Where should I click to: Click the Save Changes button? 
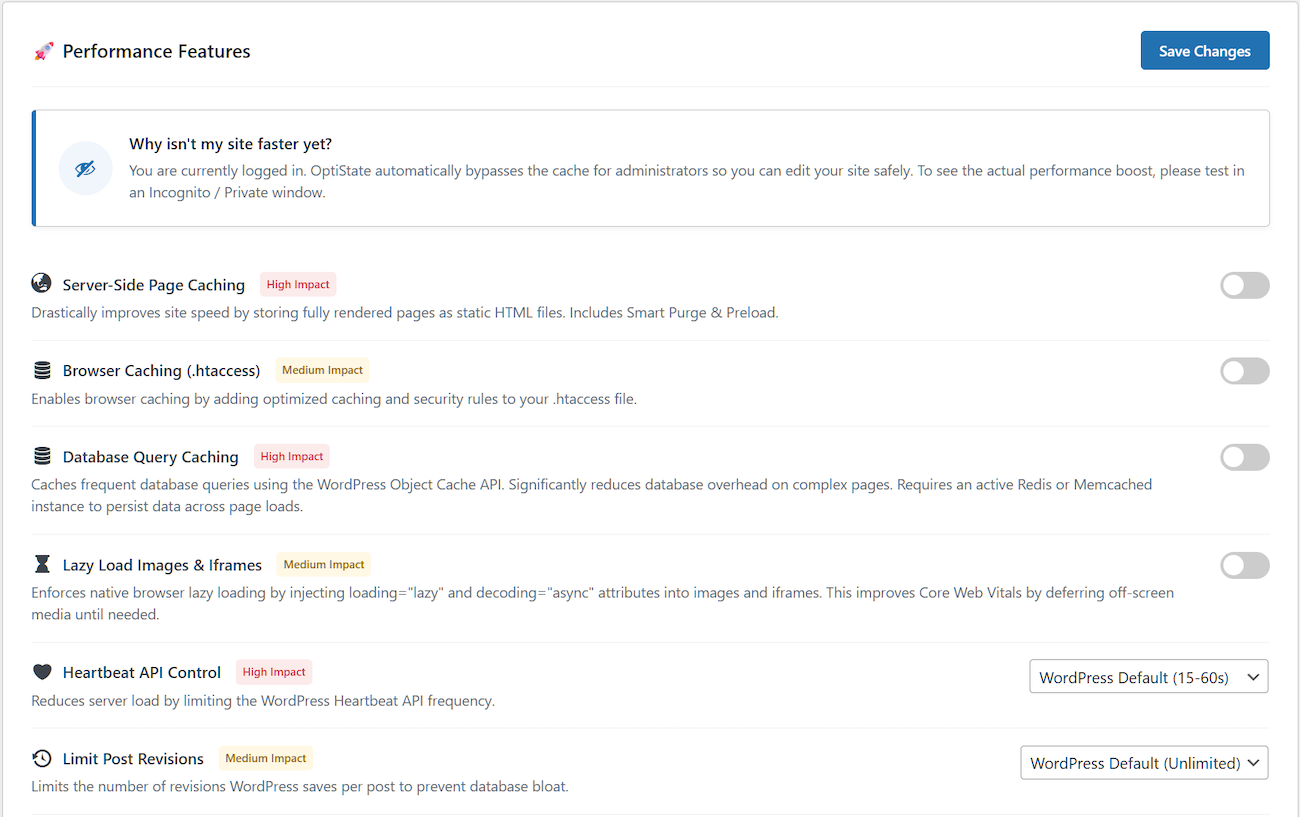[x=1205, y=50]
